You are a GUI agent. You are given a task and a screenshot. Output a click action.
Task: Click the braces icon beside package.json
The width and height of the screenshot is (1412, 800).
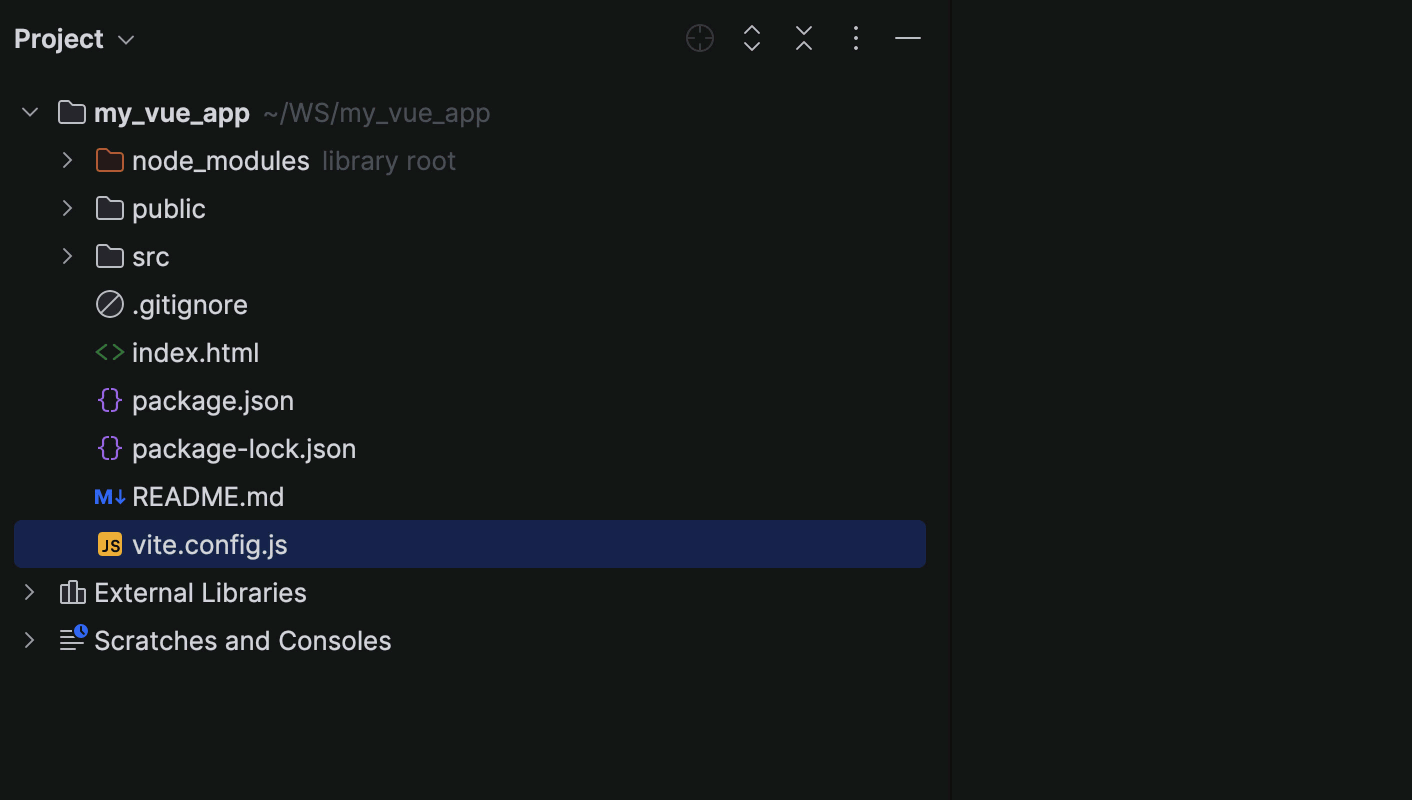coord(109,400)
